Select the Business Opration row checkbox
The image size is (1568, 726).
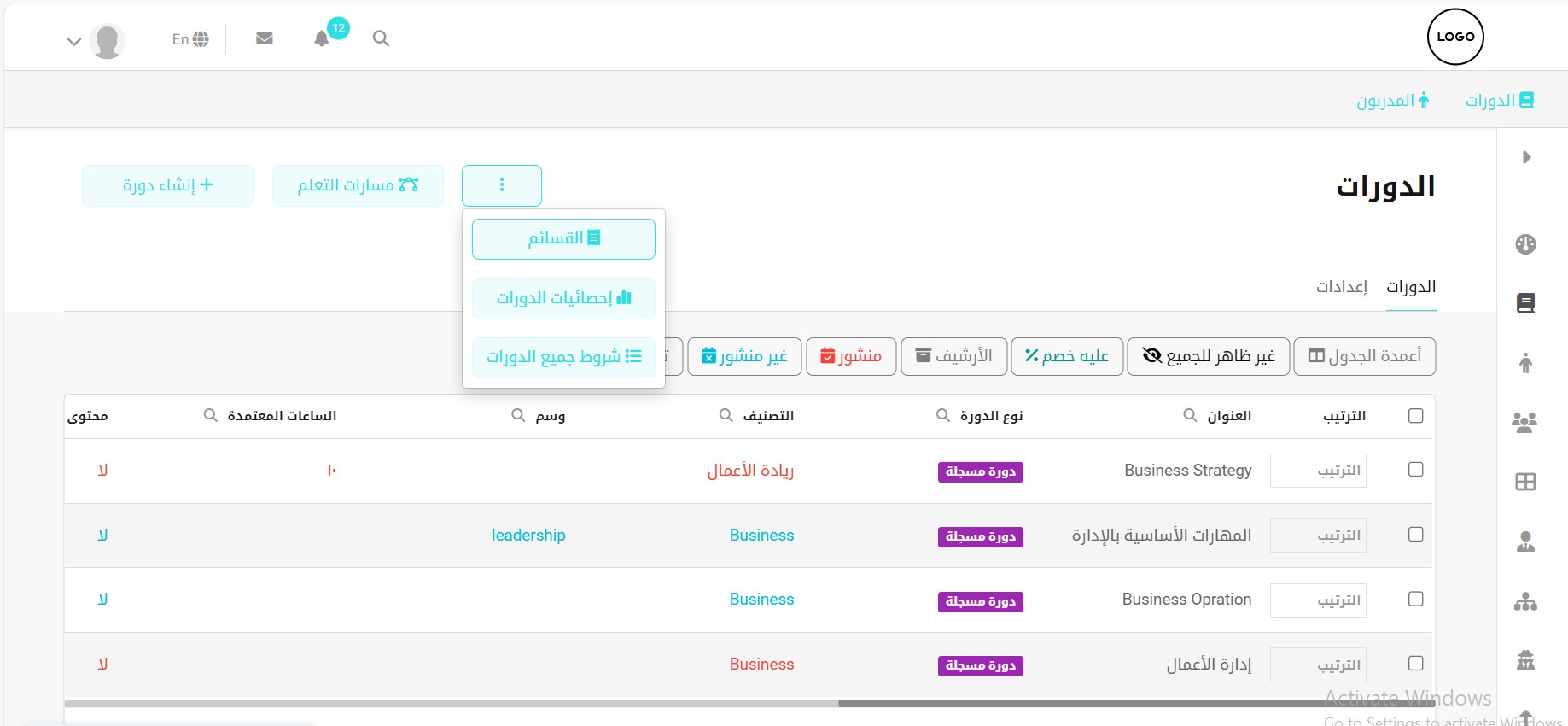tap(1415, 599)
